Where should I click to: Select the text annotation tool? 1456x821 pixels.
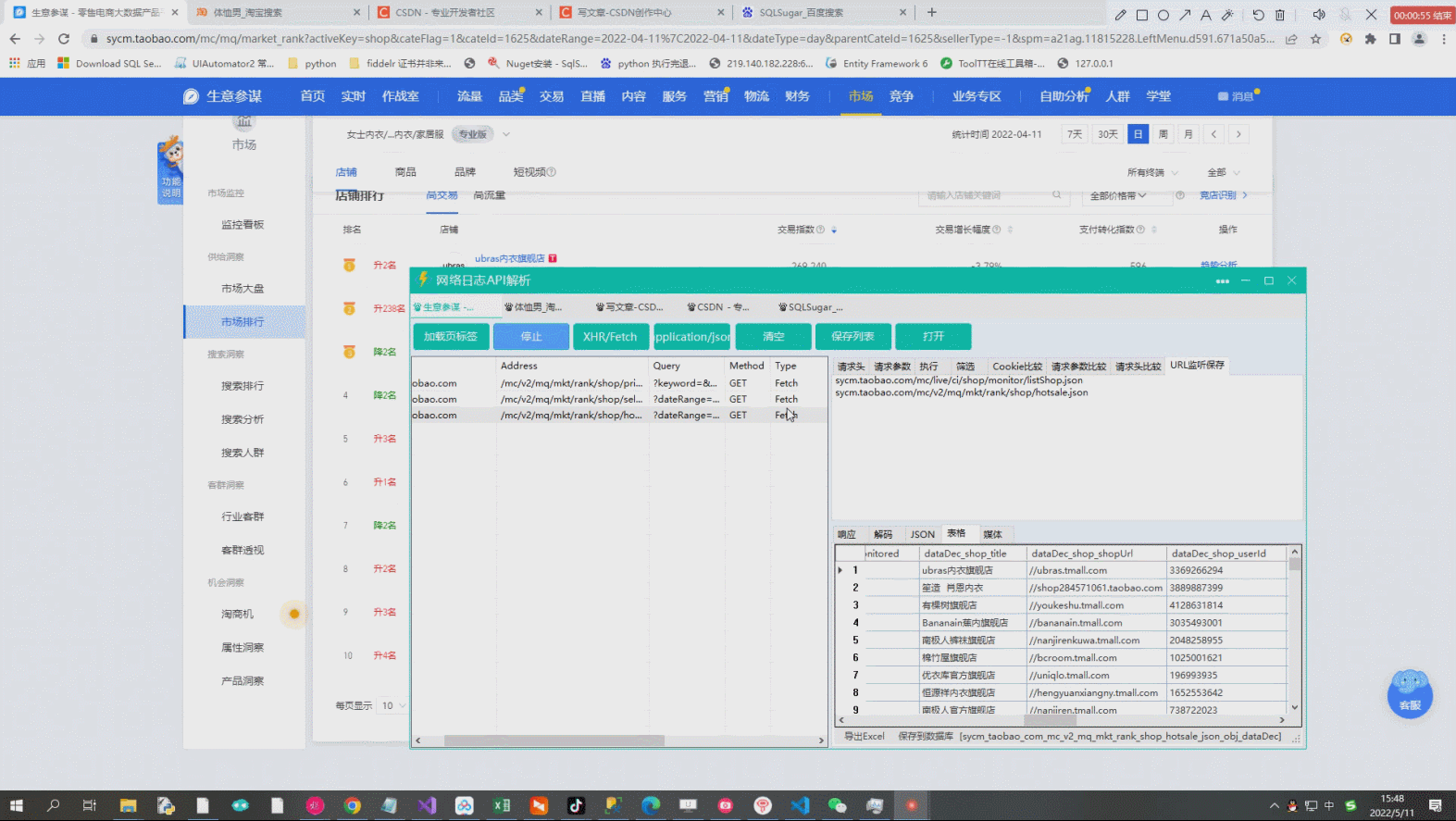point(1206,15)
